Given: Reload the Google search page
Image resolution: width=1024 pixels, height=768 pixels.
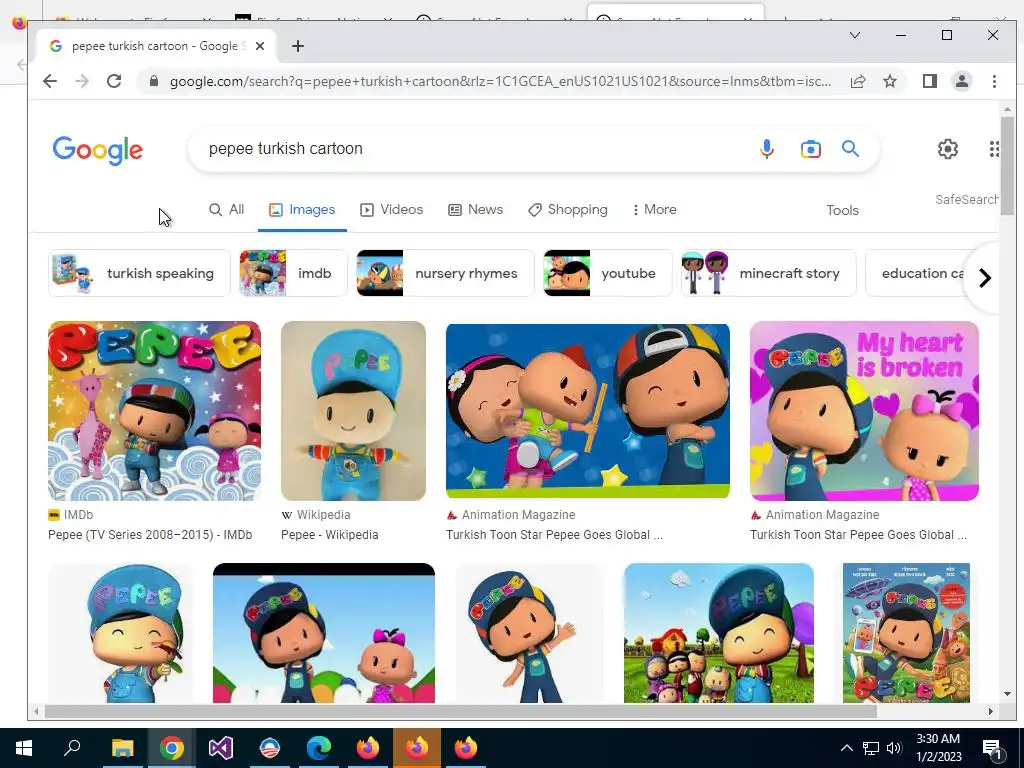Looking at the screenshot, I should click(114, 81).
